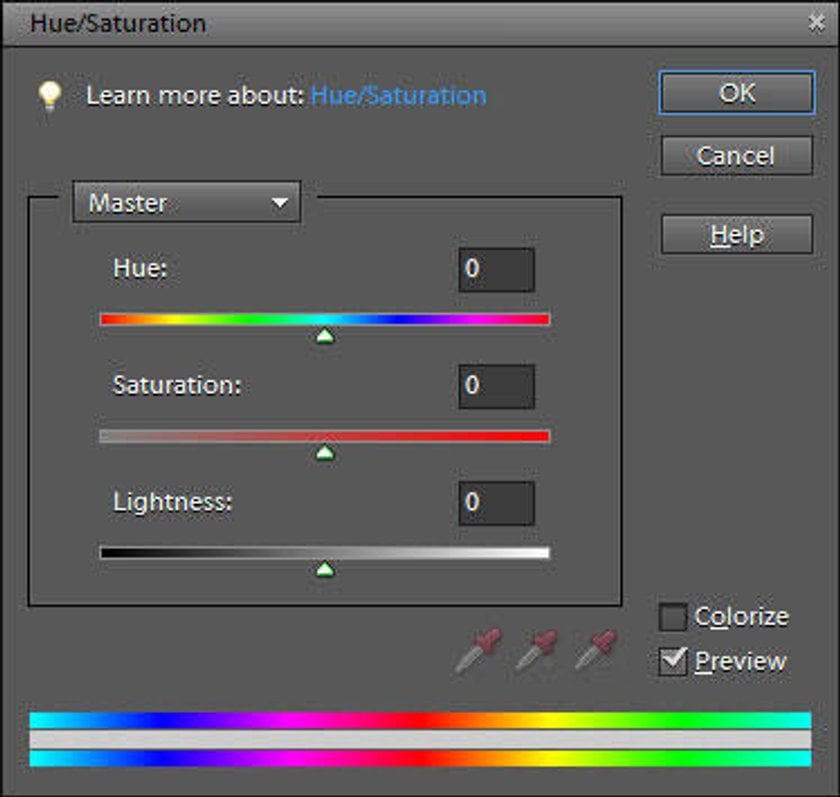The image size is (840, 797).
Task: Click the Lightness value input field
Action: tap(497, 503)
